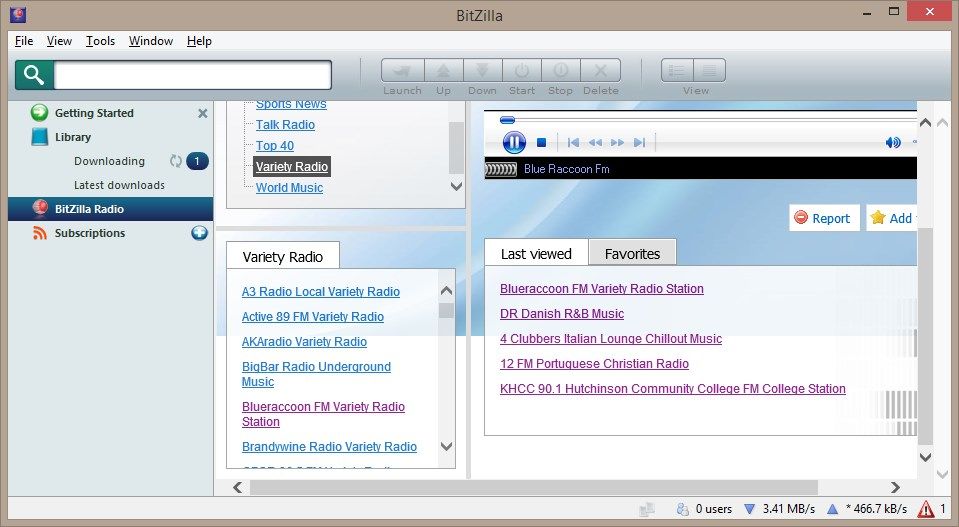This screenshot has width=959, height=527.
Task: Click the Downloading count badge
Action: coord(197,161)
